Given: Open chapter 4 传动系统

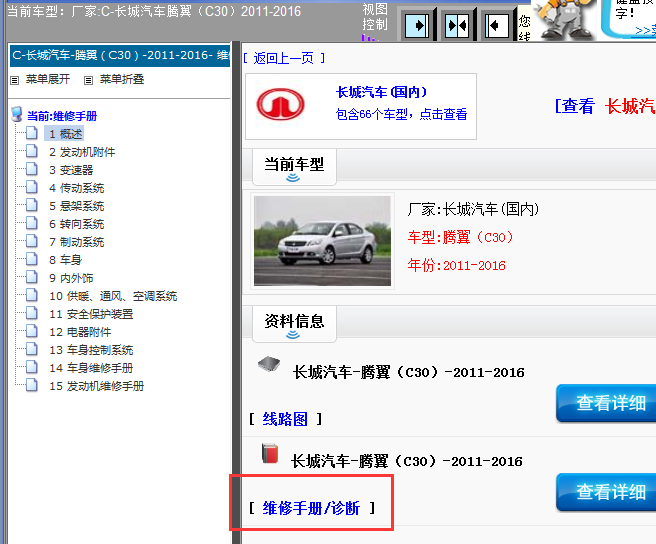Looking at the screenshot, I should (77, 188).
